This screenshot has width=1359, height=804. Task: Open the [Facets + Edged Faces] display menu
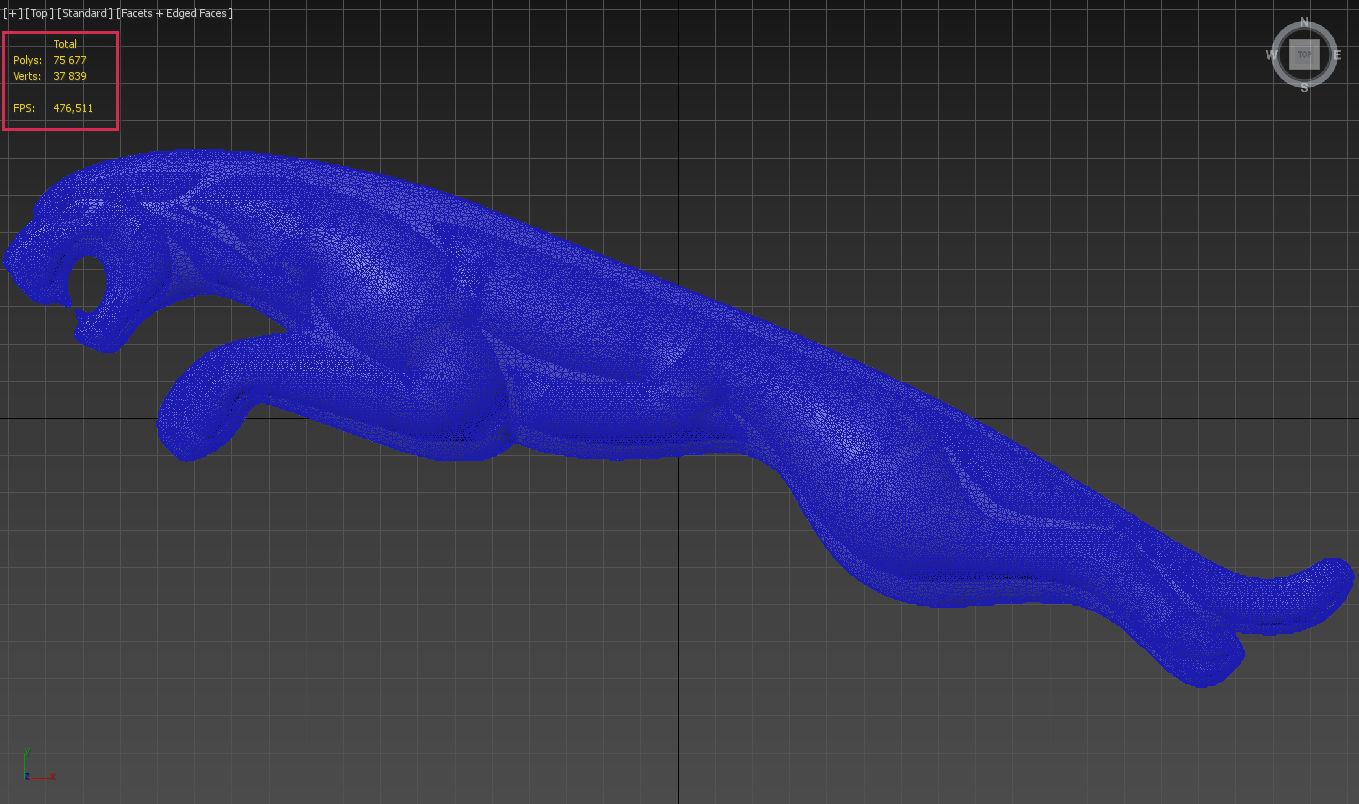tap(175, 13)
